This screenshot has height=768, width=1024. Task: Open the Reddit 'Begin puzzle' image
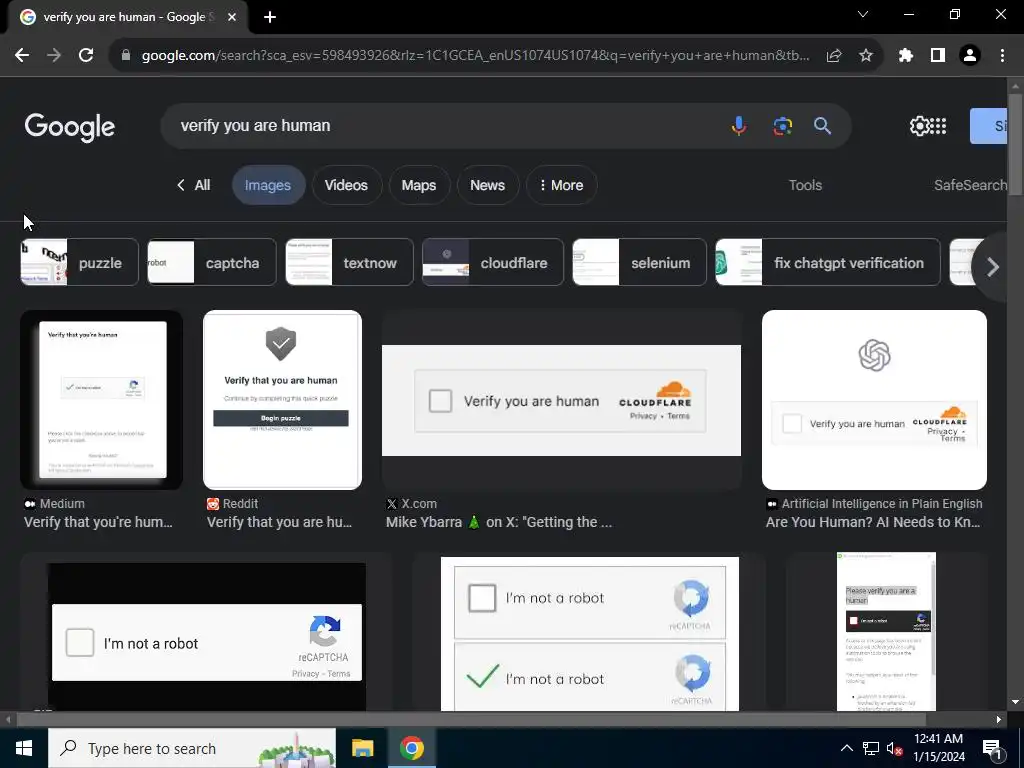tap(282, 400)
